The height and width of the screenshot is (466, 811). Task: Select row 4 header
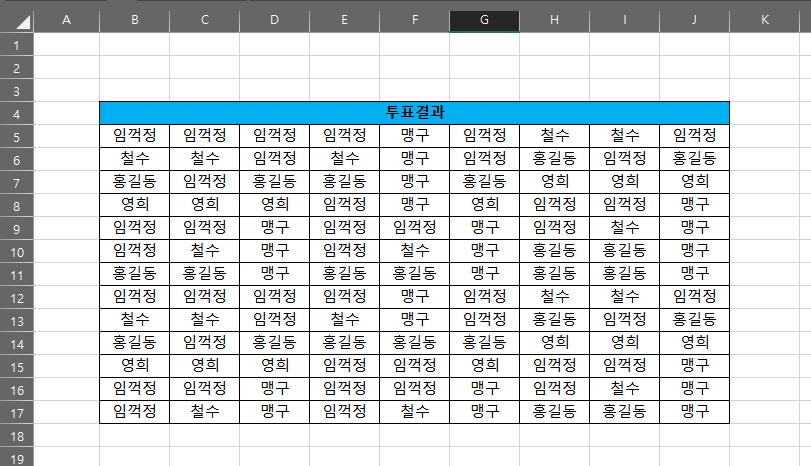coord(17,114)
